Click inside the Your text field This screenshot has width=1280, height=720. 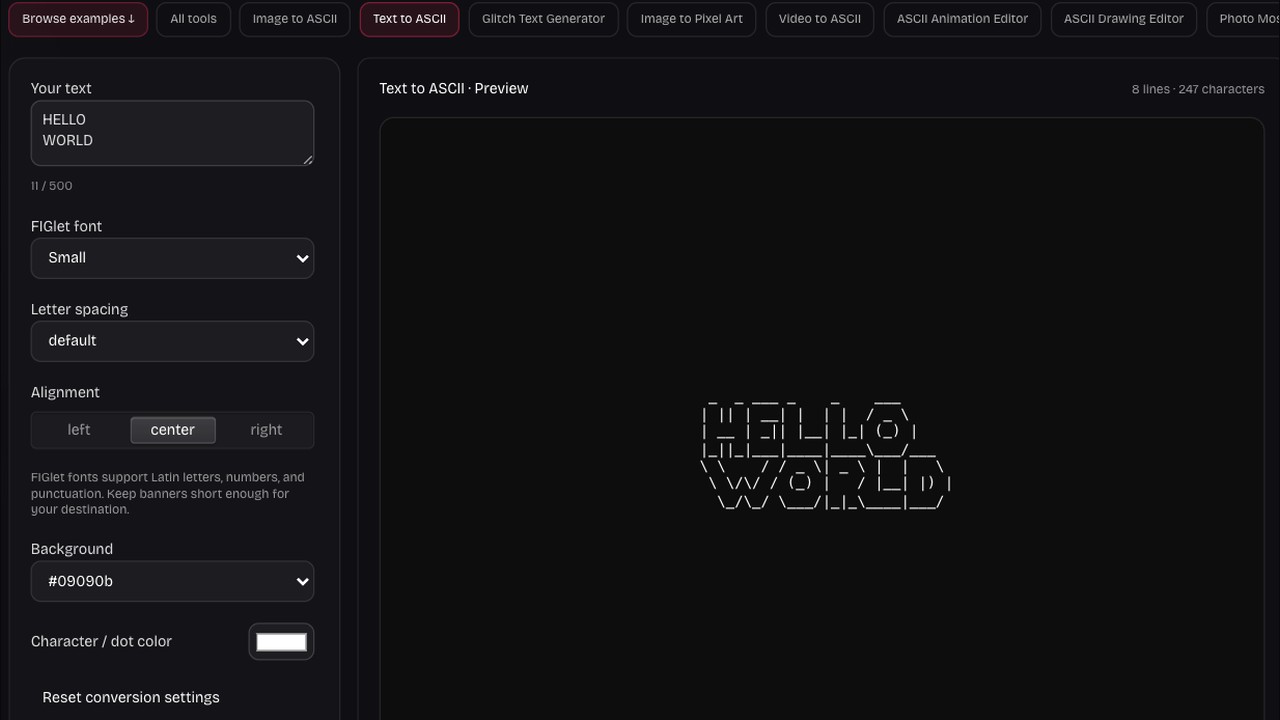coord(172,133)
